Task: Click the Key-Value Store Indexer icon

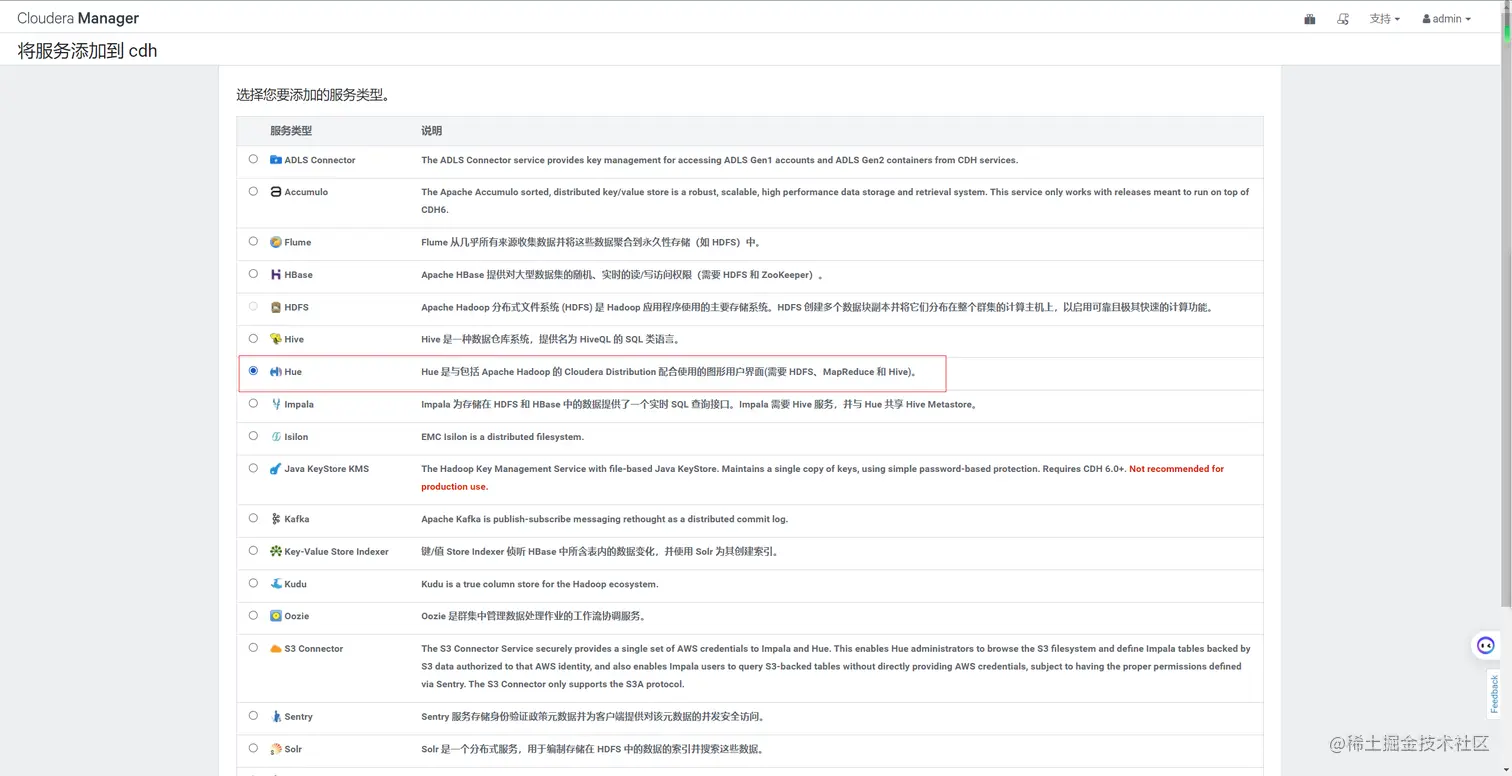Action: pyautogui.click(x=276, y=551)
